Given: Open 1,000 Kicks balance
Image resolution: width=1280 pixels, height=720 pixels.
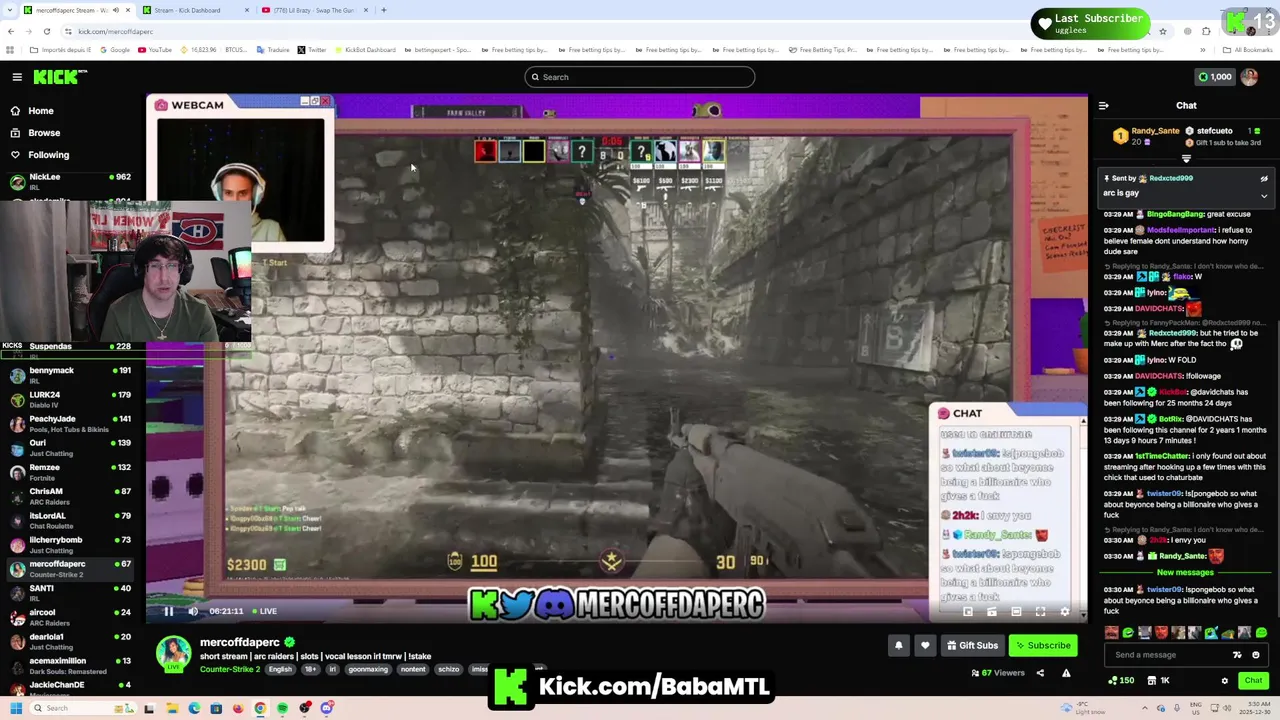Looking at the screenshot, I should [1215, 77].
